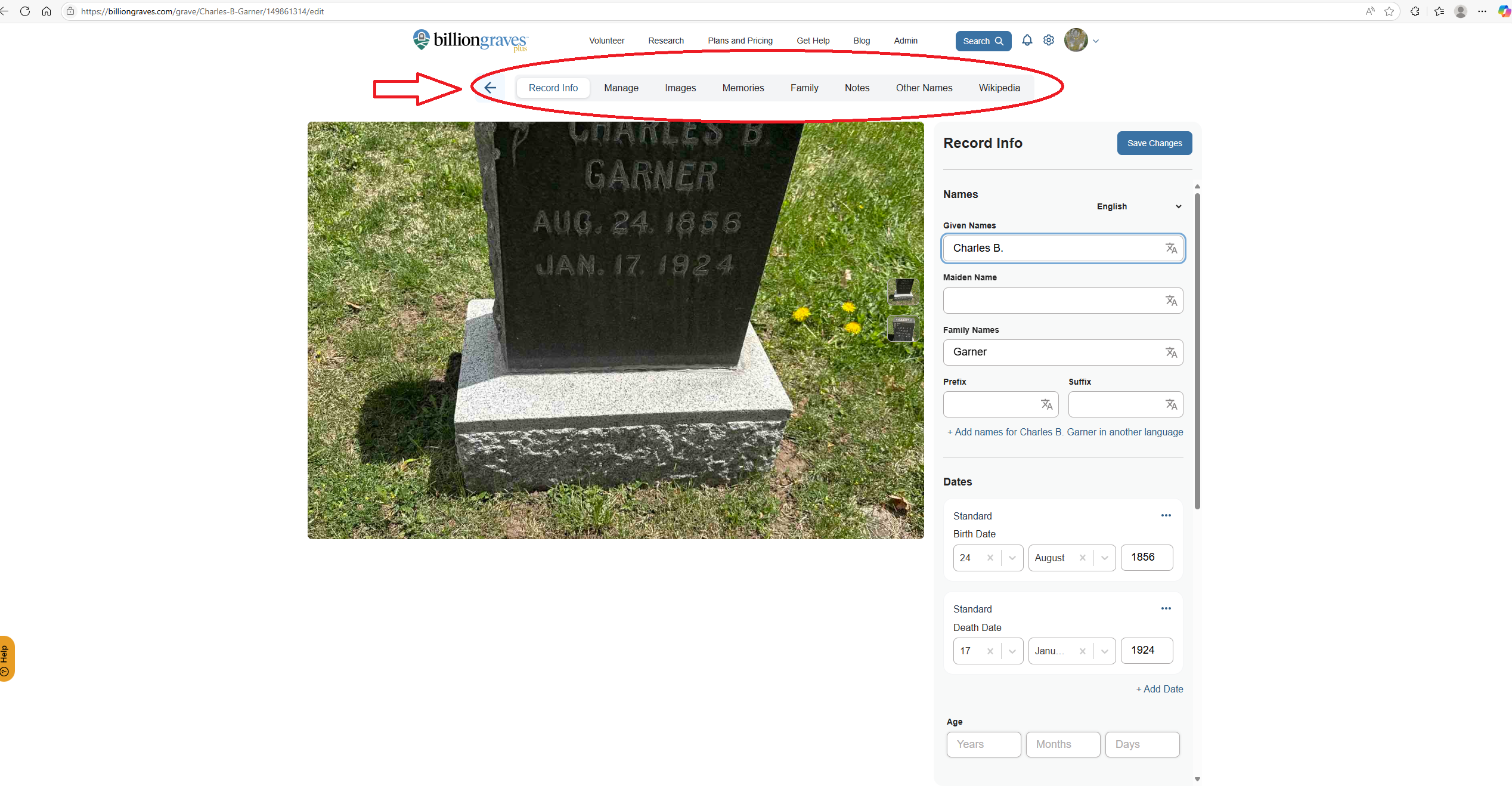
Task: Select the upper headstone thumbnail
Action: 903,291
